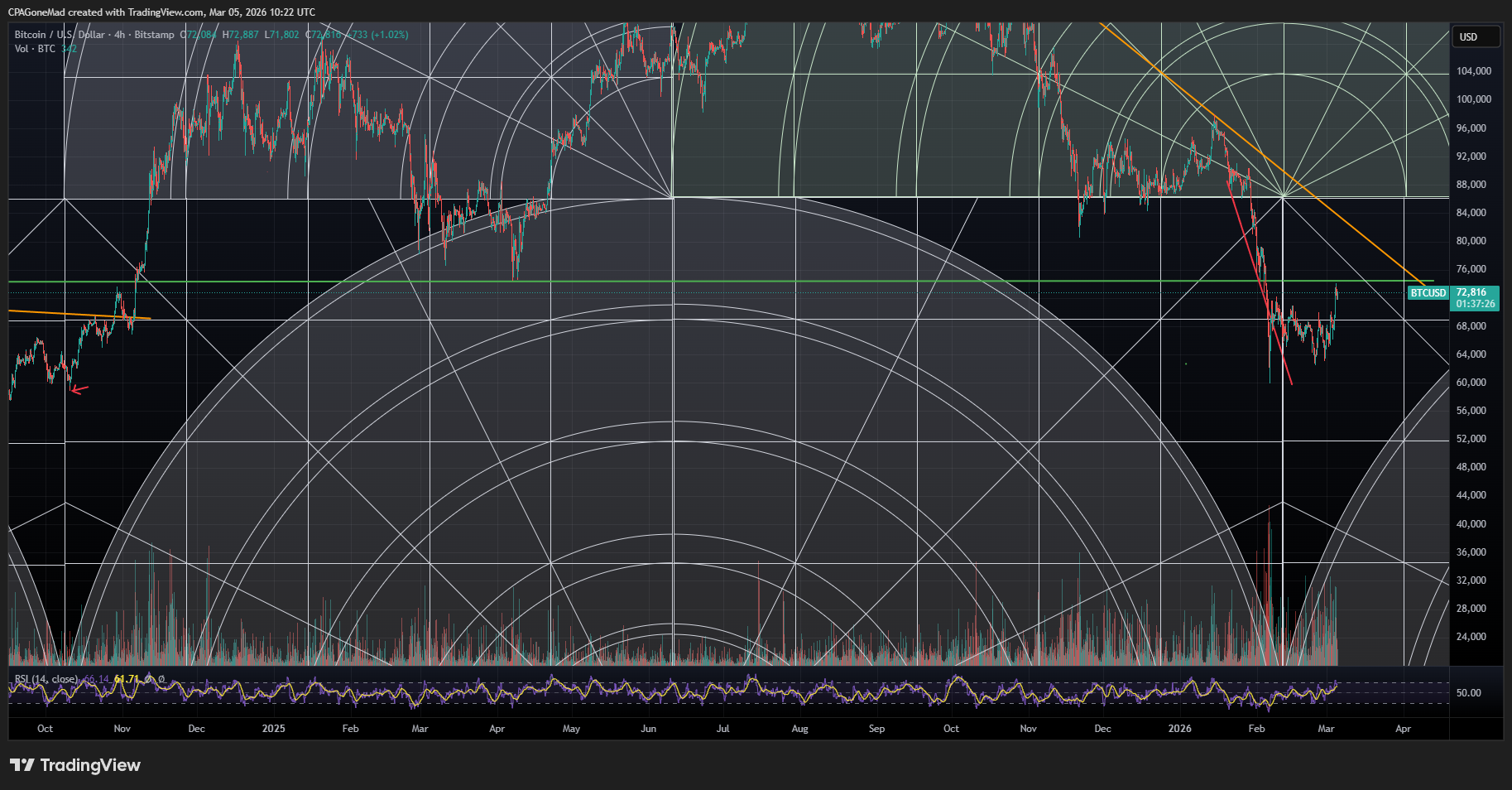The image size is (1512, 790).
Task: Click the 2026 label on the time axis
Action: [x=1178, y=729]
